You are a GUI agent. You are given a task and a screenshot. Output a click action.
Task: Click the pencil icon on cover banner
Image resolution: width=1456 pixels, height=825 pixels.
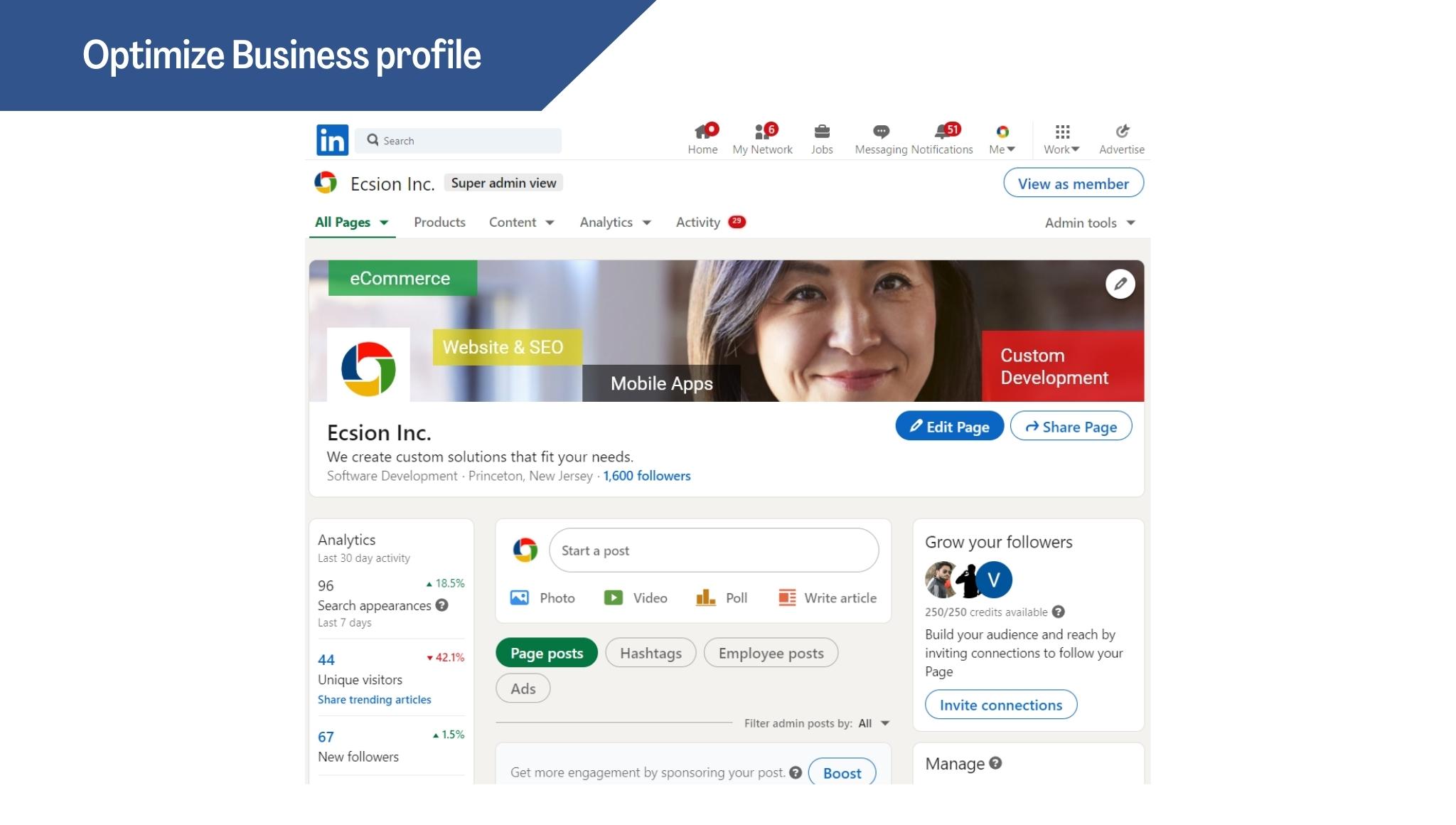pyautogui.click(x=1120, y=284)
